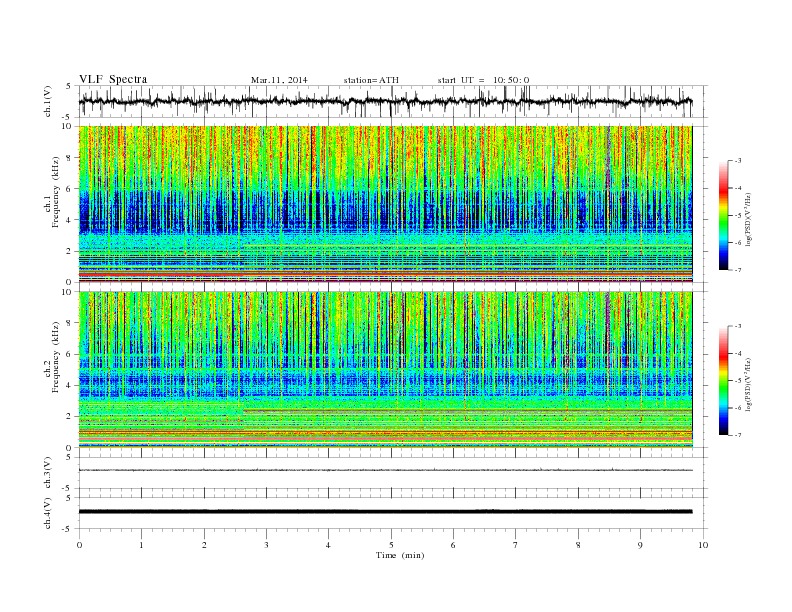Click the "8" kHz tick on ch.2 frequency axis
The image size is (792, 612).
click(x=70, y=323)
